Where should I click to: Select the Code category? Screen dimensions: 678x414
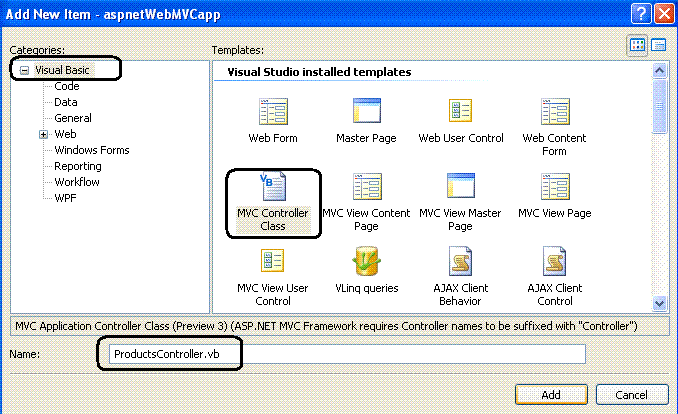pos(67,86)
